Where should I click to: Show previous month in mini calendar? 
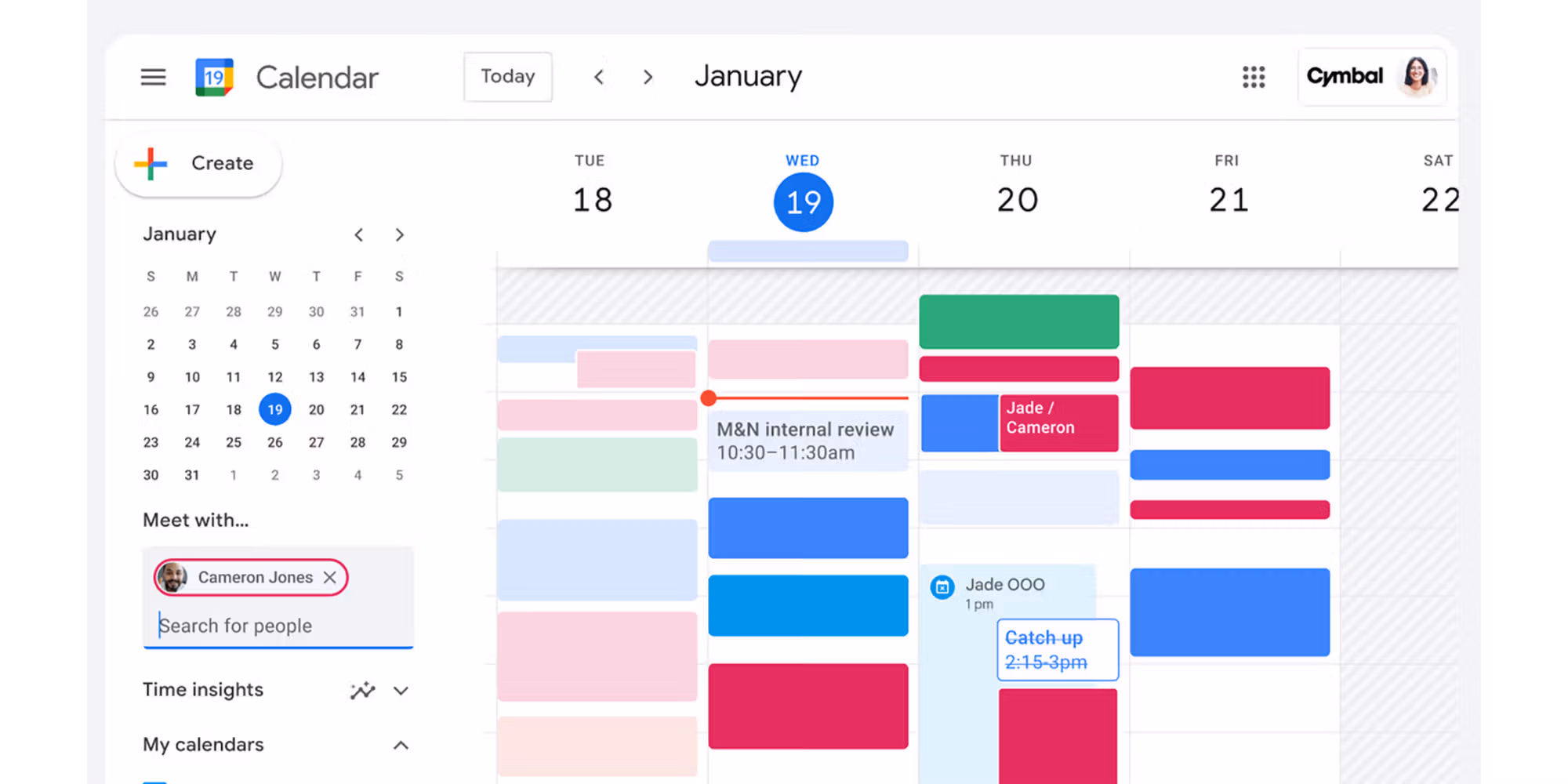(x=358, y=234)
